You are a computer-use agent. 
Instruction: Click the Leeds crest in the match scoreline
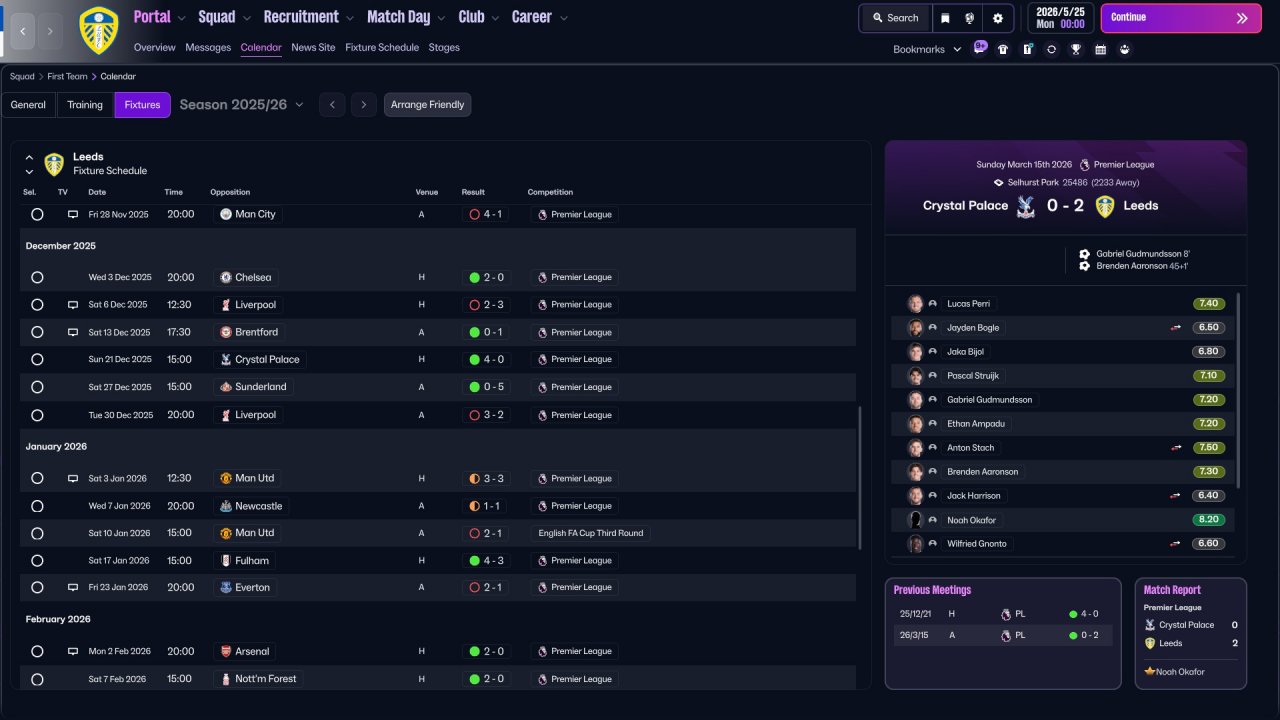pos(1105,206)
